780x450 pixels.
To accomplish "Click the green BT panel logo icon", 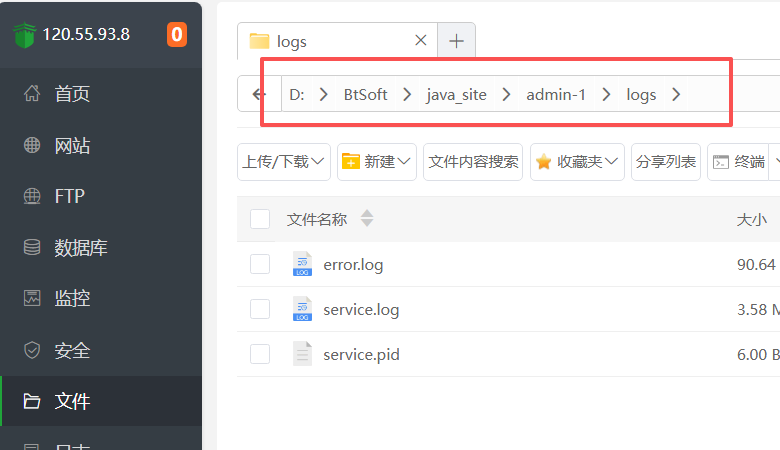I will point(24,35).
